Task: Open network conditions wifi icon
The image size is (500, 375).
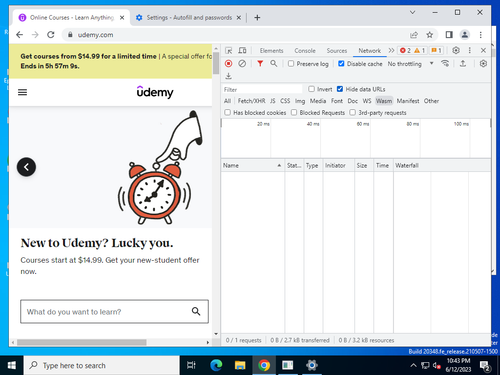Action: tap(445, 63)
